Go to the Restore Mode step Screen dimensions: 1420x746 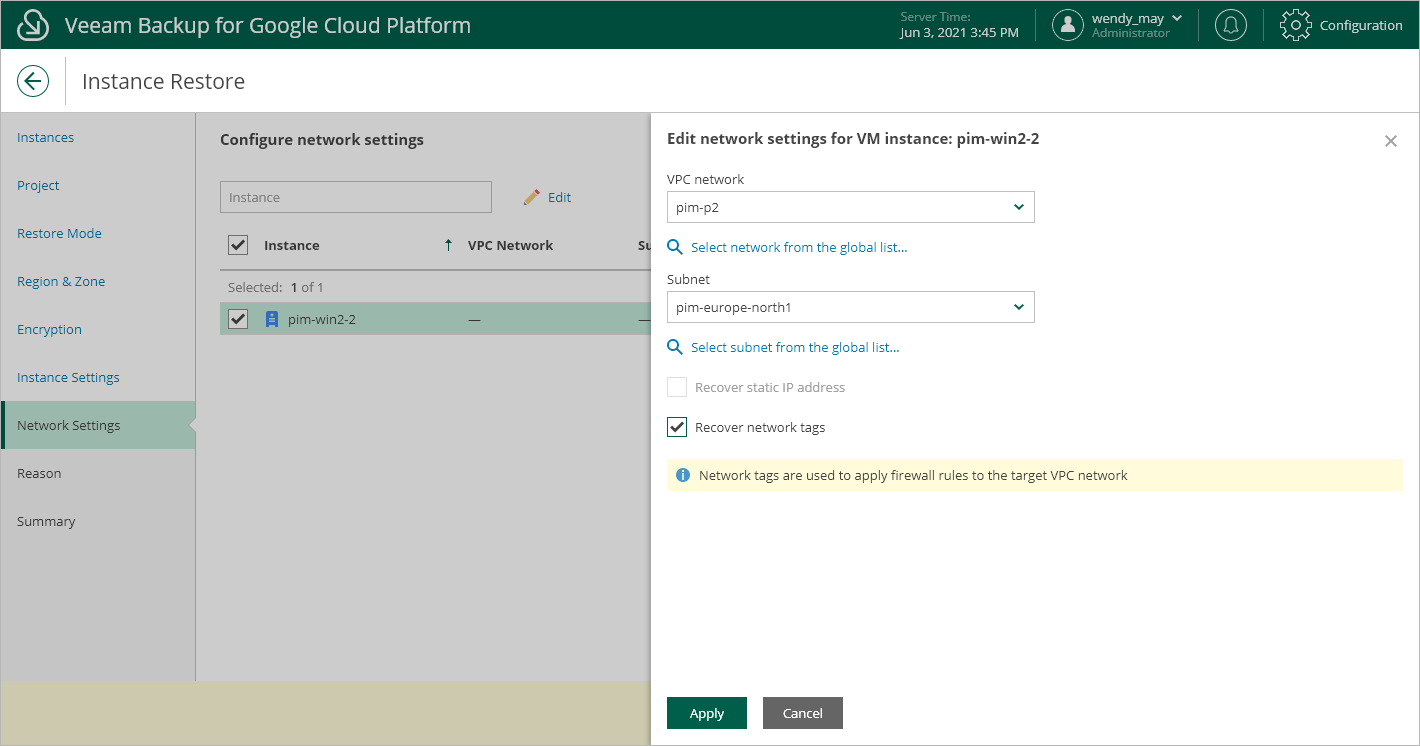[x=59, y=233]
